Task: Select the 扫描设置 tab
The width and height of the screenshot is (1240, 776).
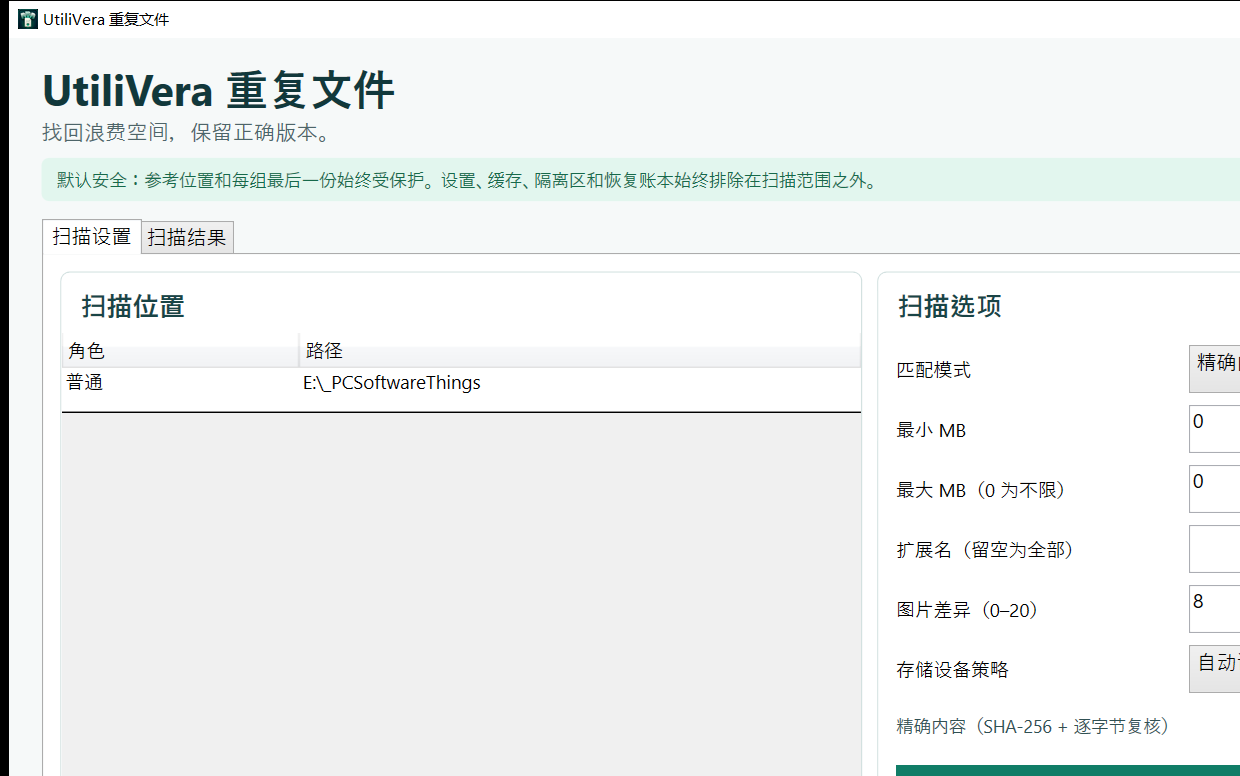Action: [x=92, y=236]
